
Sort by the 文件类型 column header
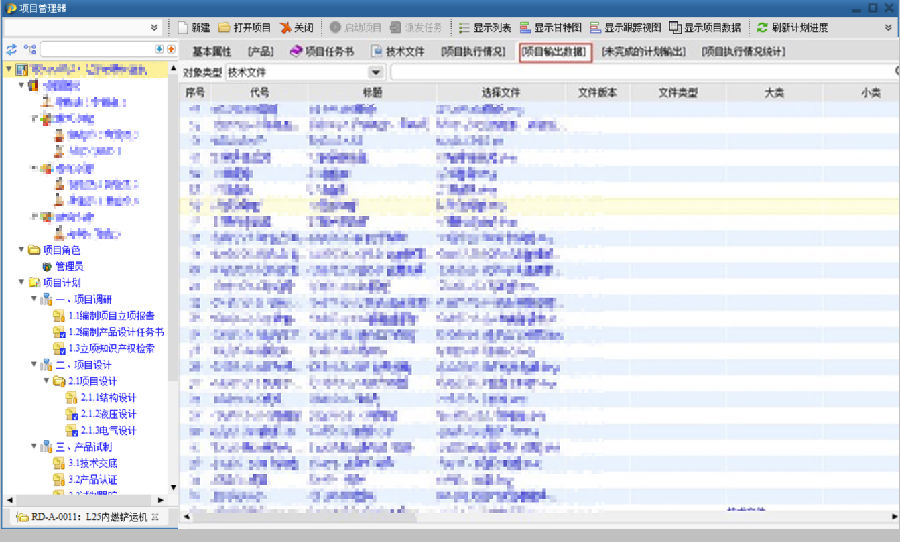pyautogui.click(x=678, y=92)
